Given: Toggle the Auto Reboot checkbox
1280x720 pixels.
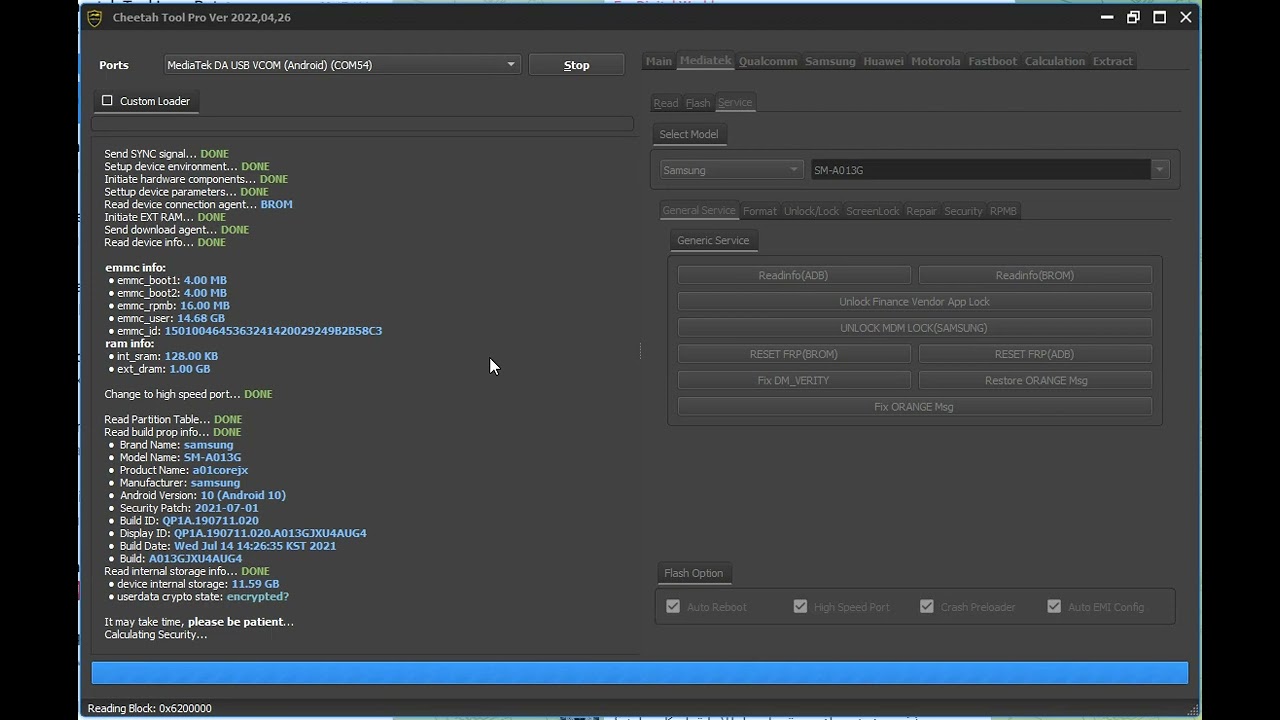Looking at the screenshot, I should click(x=673, y=607).
